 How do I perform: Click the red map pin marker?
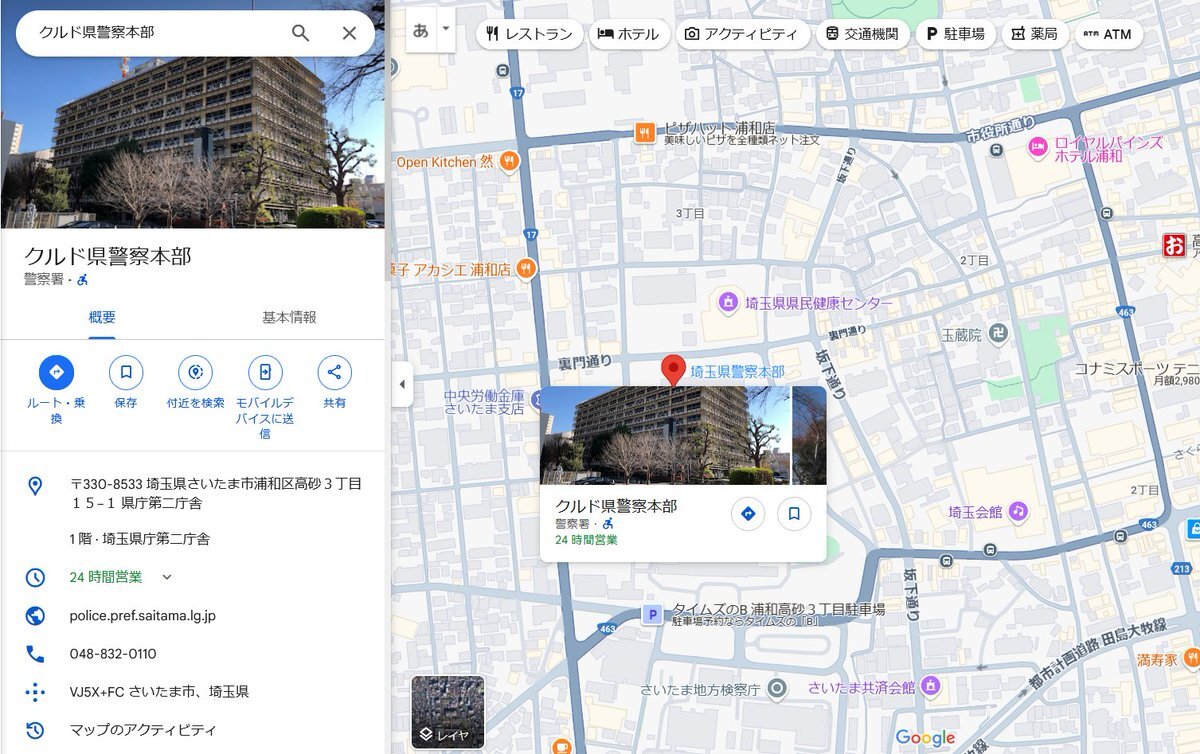tap(674, 369)
